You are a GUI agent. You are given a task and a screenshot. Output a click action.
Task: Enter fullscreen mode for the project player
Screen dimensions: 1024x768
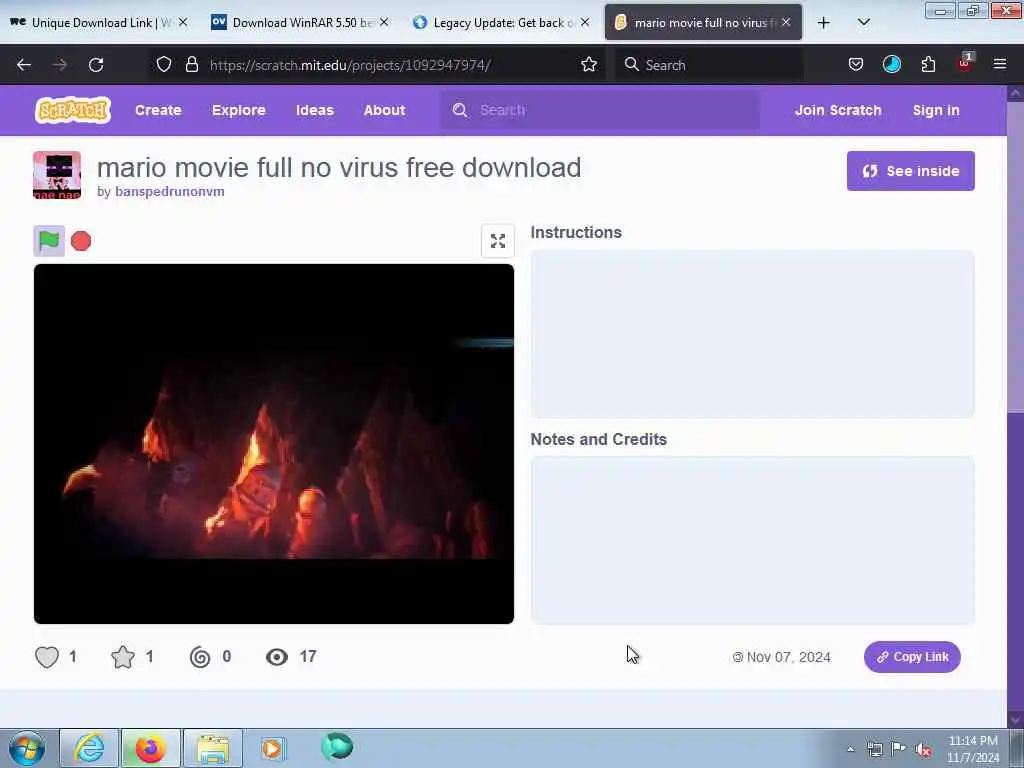click(498, 241)
